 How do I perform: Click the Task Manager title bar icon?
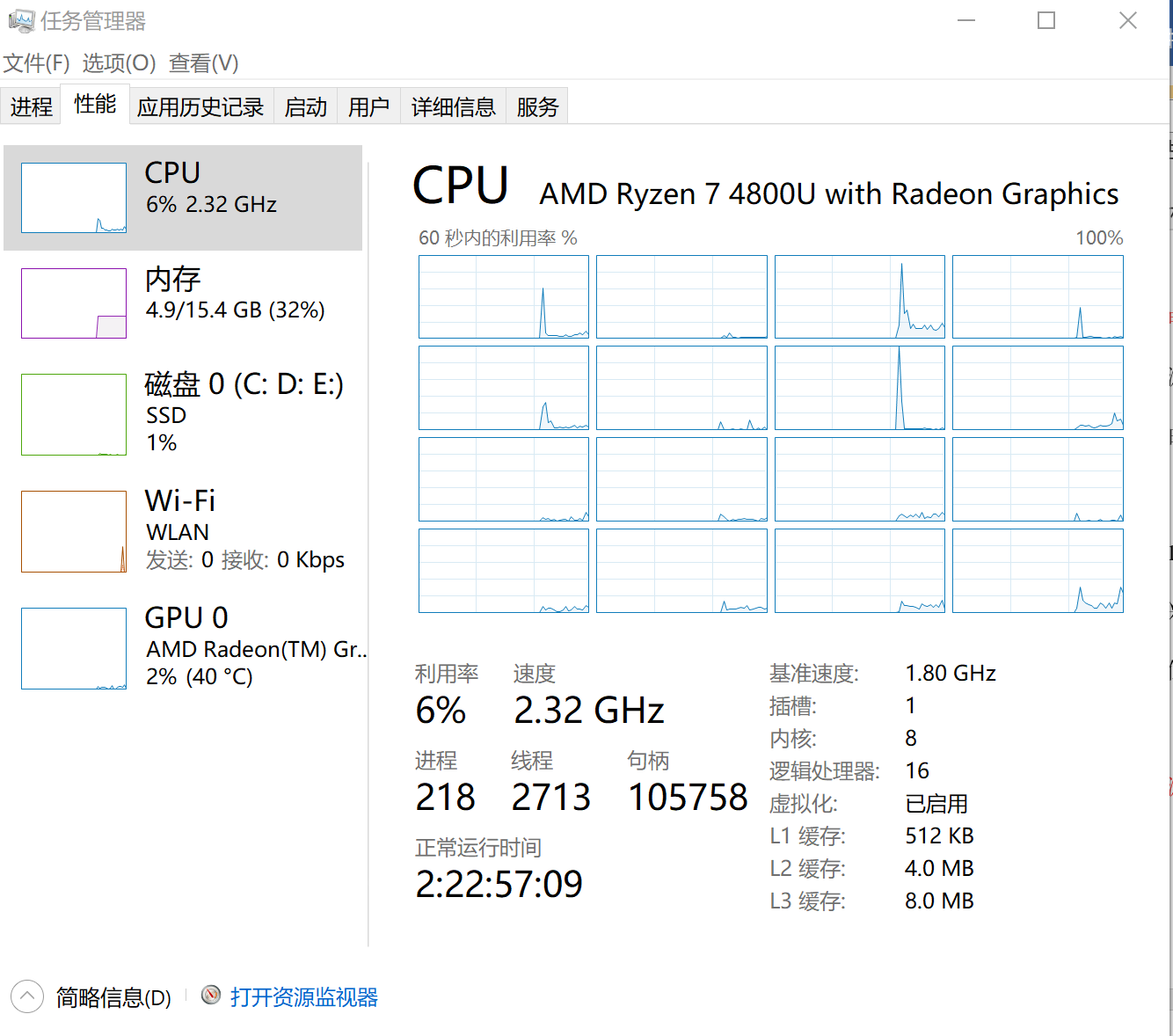[21, 21]
